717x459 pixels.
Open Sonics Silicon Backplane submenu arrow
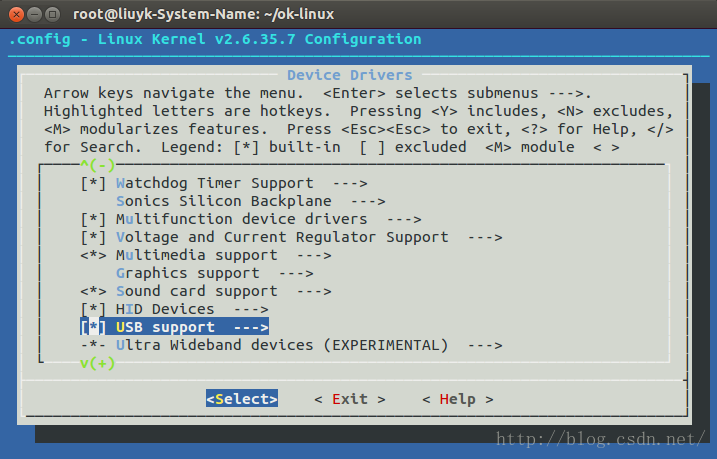(368, 201)
